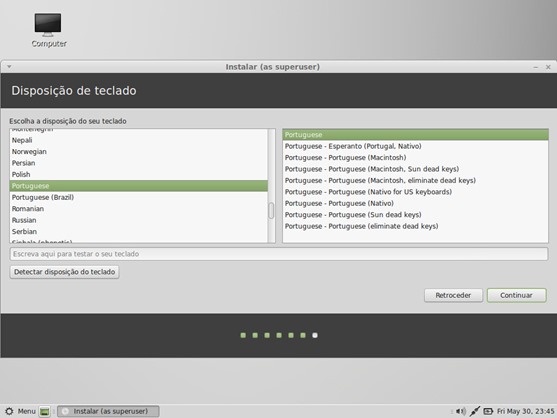
Task: Click the keyboard test input field
Action: click(x=279, y=254)
